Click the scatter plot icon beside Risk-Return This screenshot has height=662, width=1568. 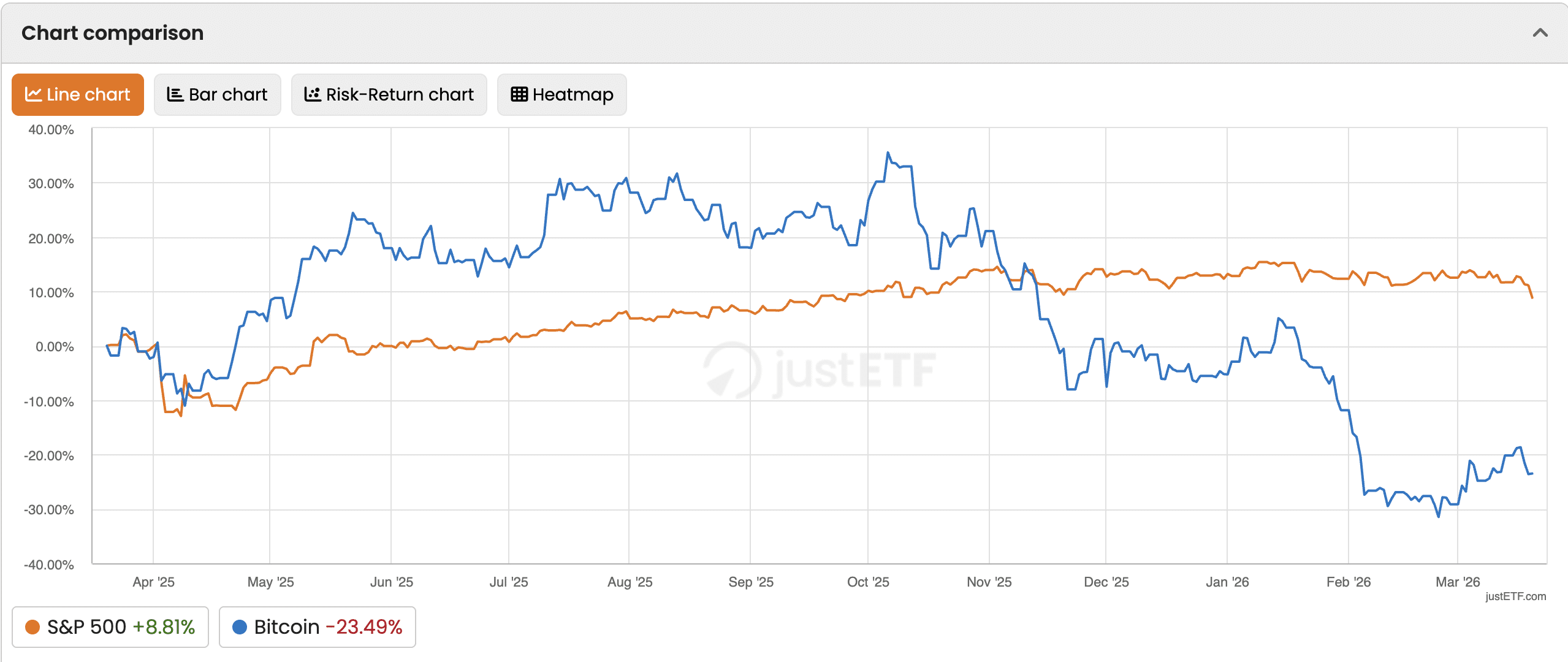pyautogui.click(x=313, y=94)
